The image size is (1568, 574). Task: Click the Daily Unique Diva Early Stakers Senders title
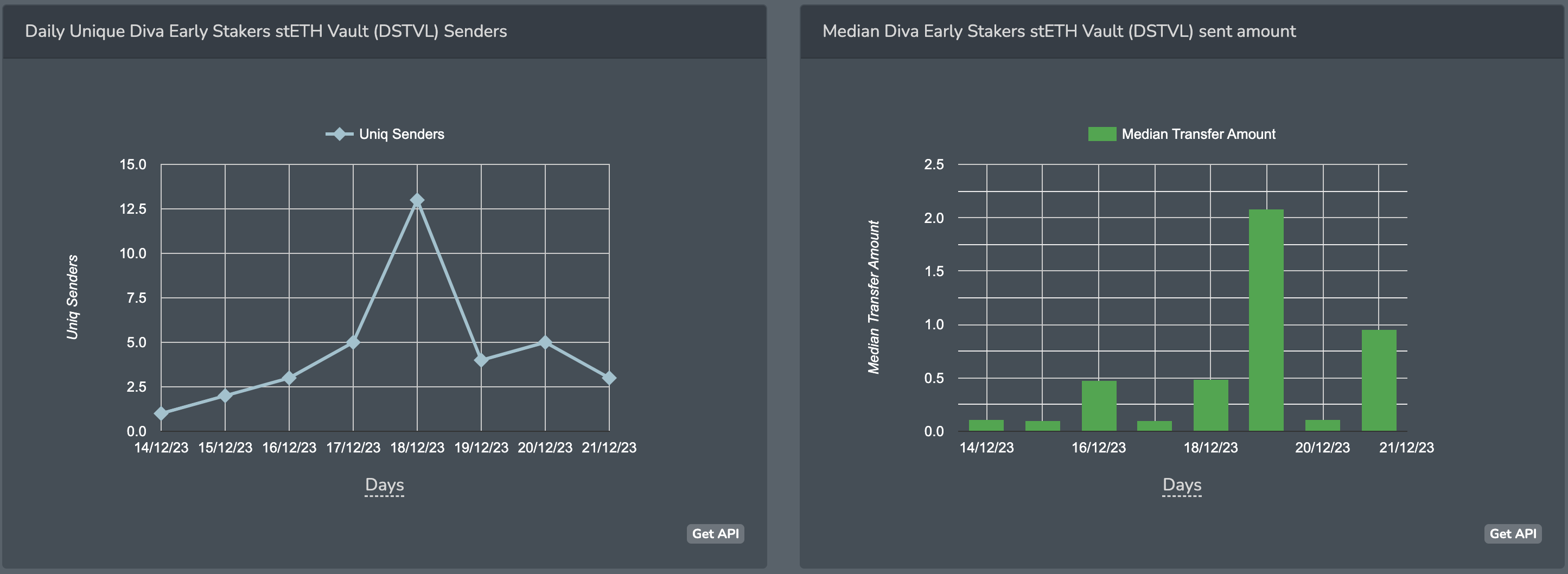point(266,31)
